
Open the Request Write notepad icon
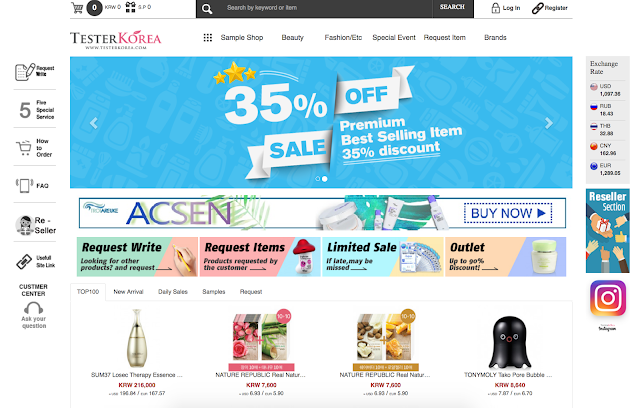(x=25, y=72)
